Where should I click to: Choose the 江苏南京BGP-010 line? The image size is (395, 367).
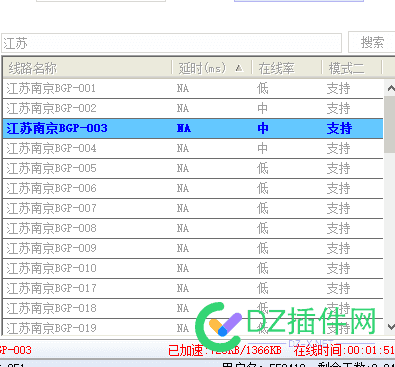click(x=193, y=268)
